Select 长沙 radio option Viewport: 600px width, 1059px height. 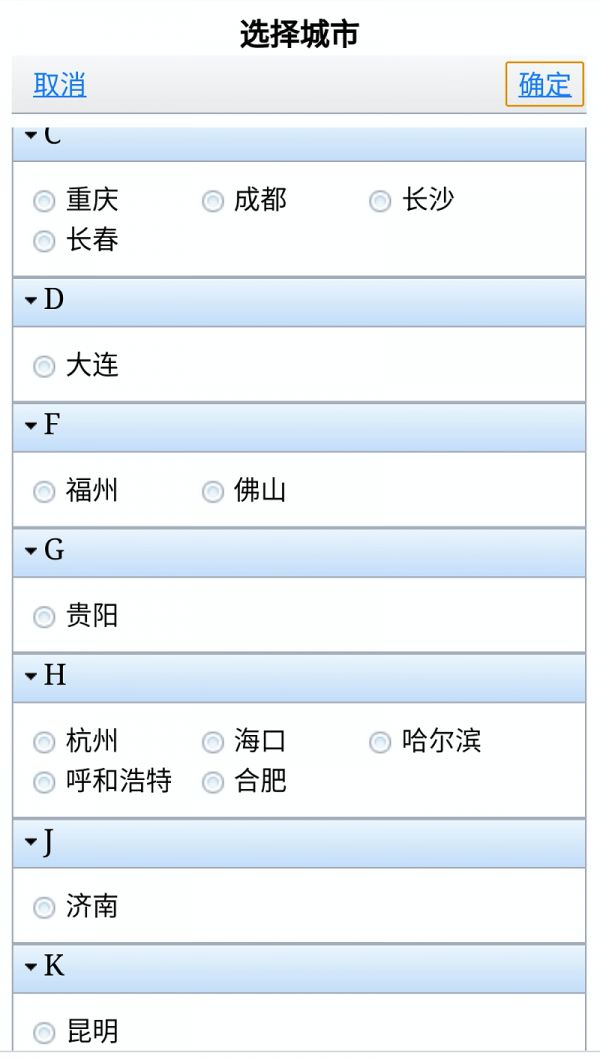(380, 201)
